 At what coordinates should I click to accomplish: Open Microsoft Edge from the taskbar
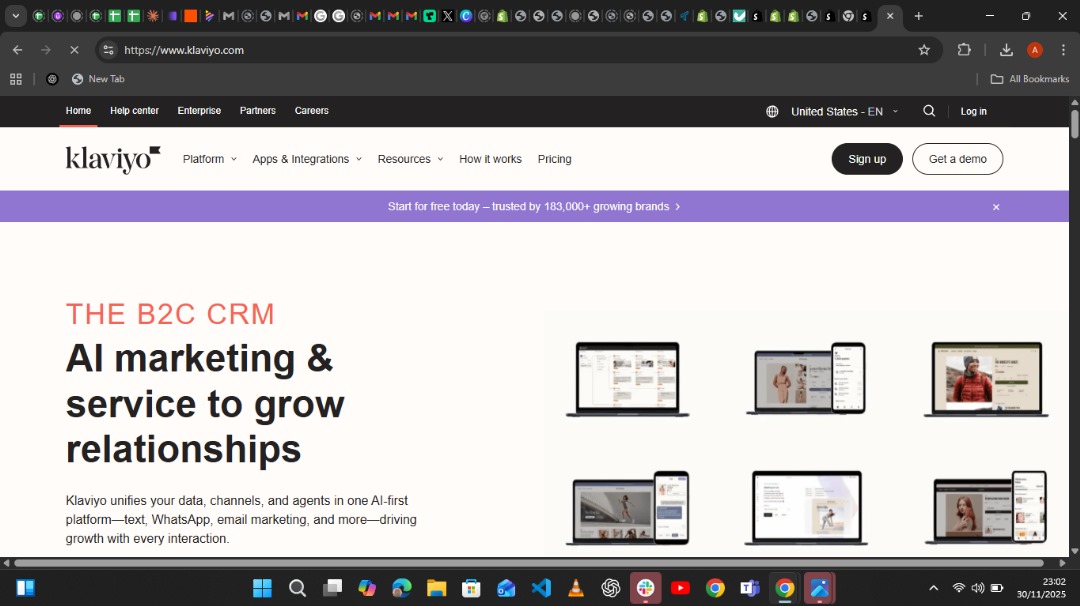click(x=402, y=588)
